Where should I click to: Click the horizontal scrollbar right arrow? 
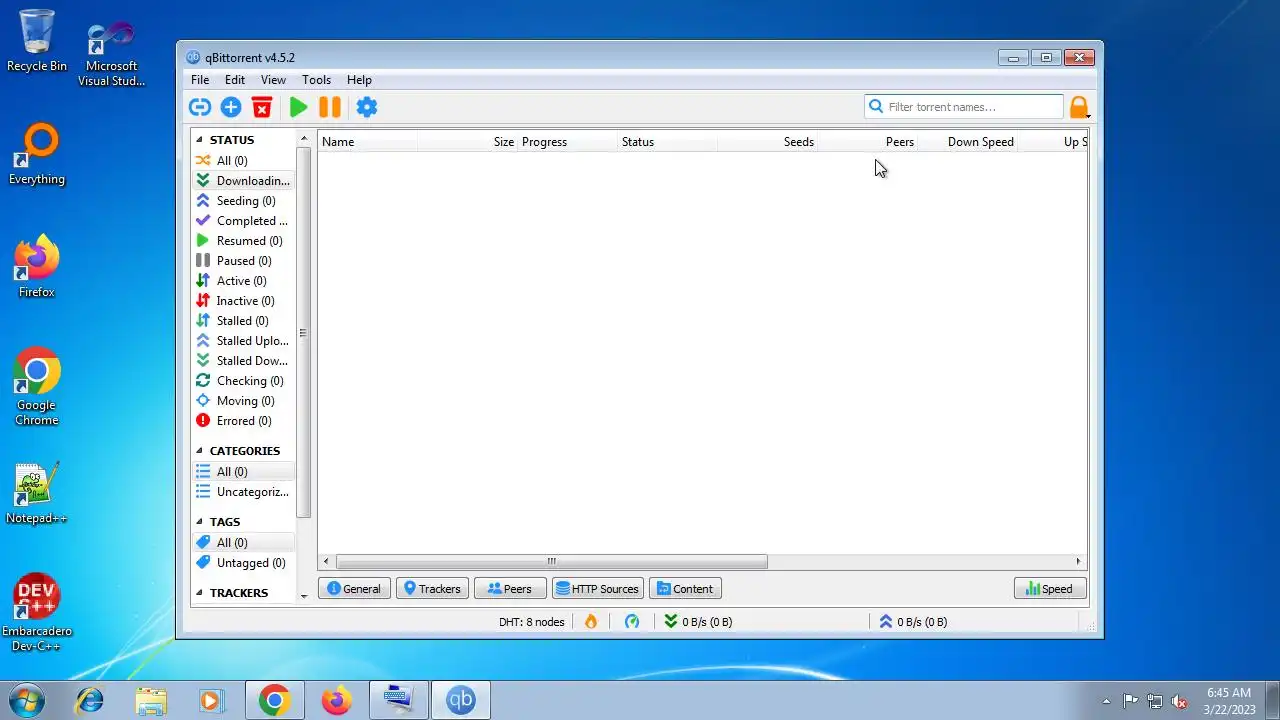1078,562
